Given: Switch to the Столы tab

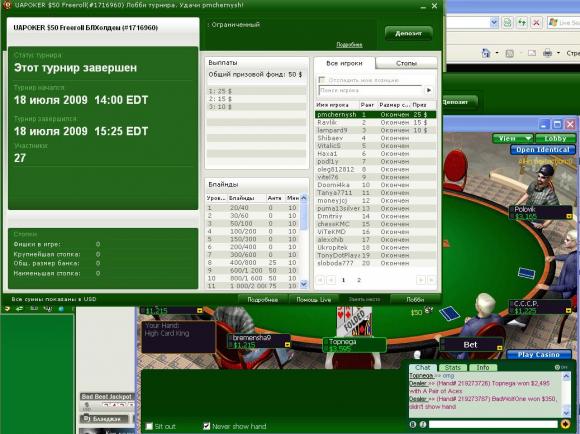Looking at the screenshot, I should pos(406,63).
